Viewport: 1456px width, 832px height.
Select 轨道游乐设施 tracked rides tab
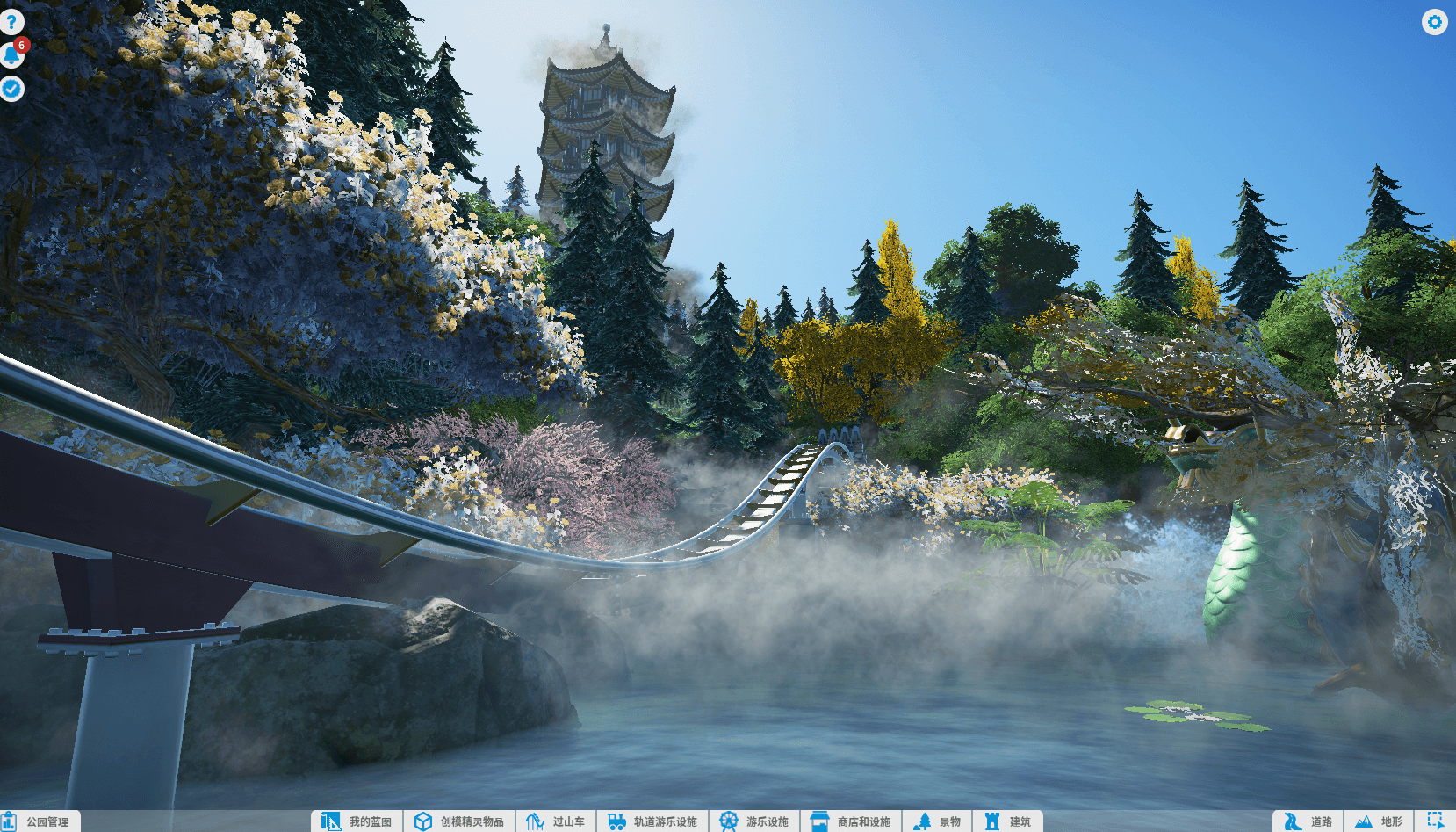click(652, 821)
